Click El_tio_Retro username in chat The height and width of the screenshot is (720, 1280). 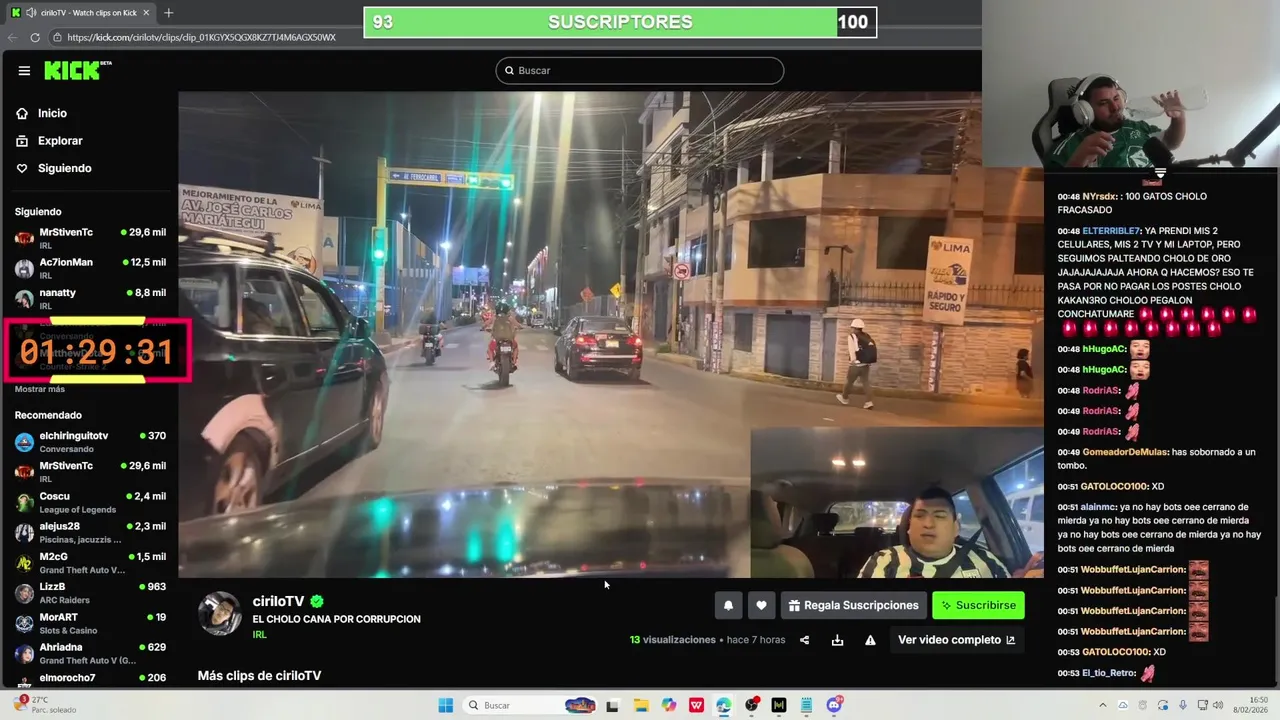(x=1108, y=673)
